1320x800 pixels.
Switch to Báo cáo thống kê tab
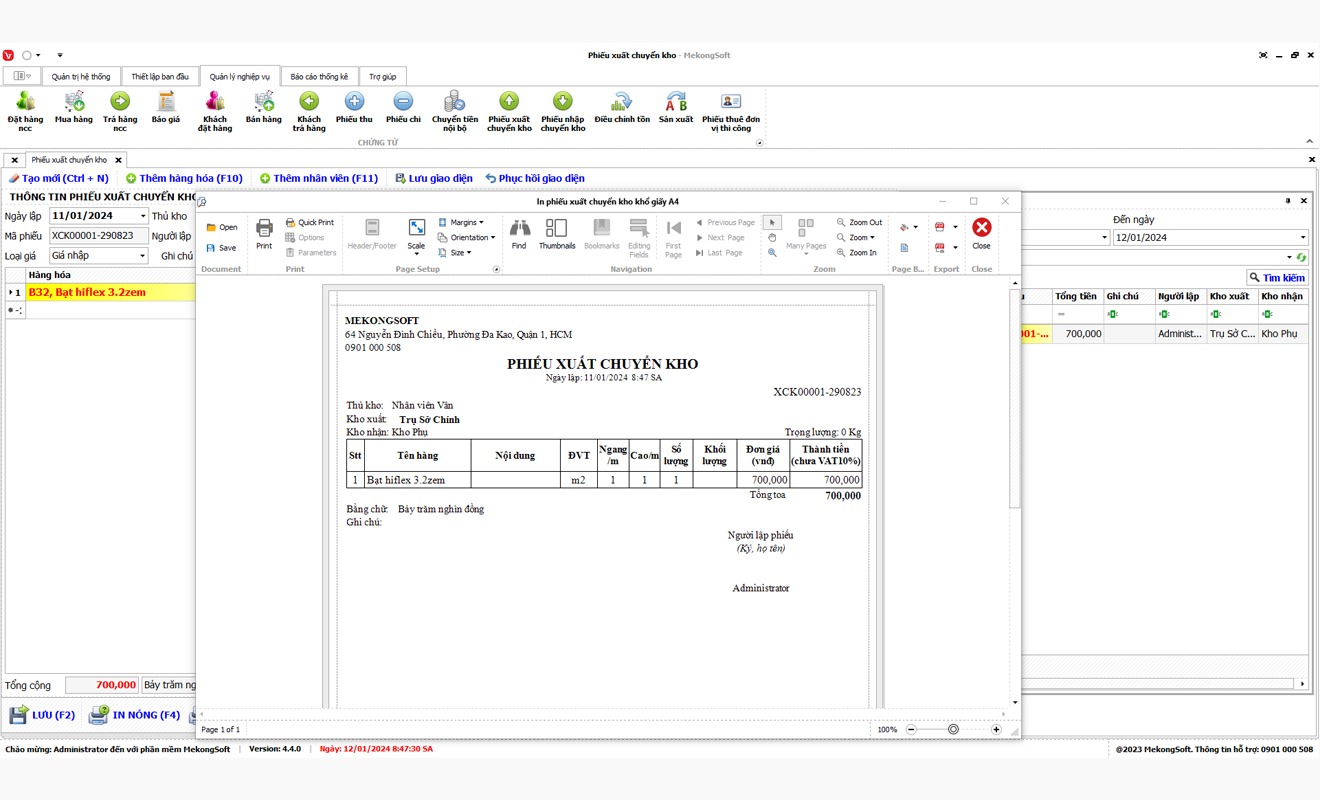click(x=319, y=76)
